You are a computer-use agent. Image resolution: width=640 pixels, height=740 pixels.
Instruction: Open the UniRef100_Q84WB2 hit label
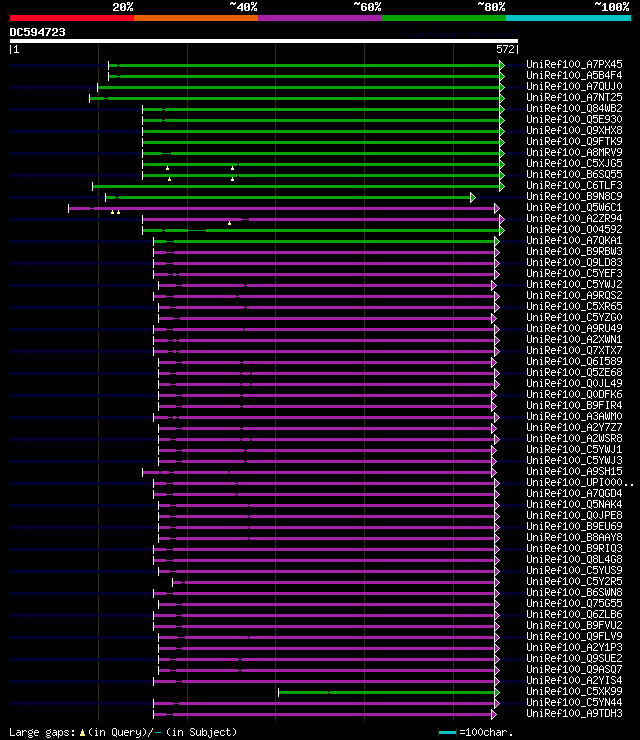click(x=574, y=108)
